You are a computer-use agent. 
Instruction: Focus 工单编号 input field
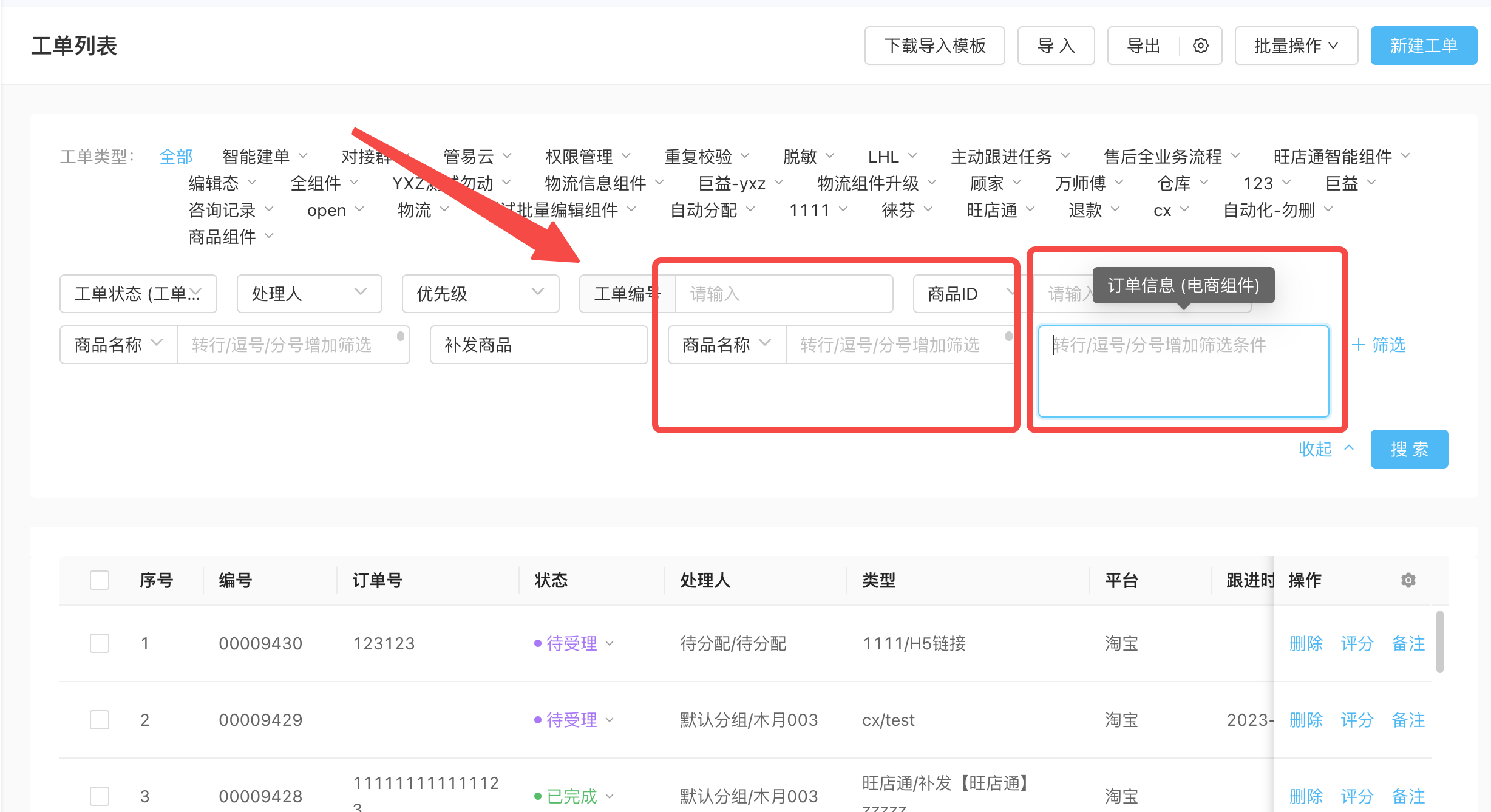(x=784, y=294)
